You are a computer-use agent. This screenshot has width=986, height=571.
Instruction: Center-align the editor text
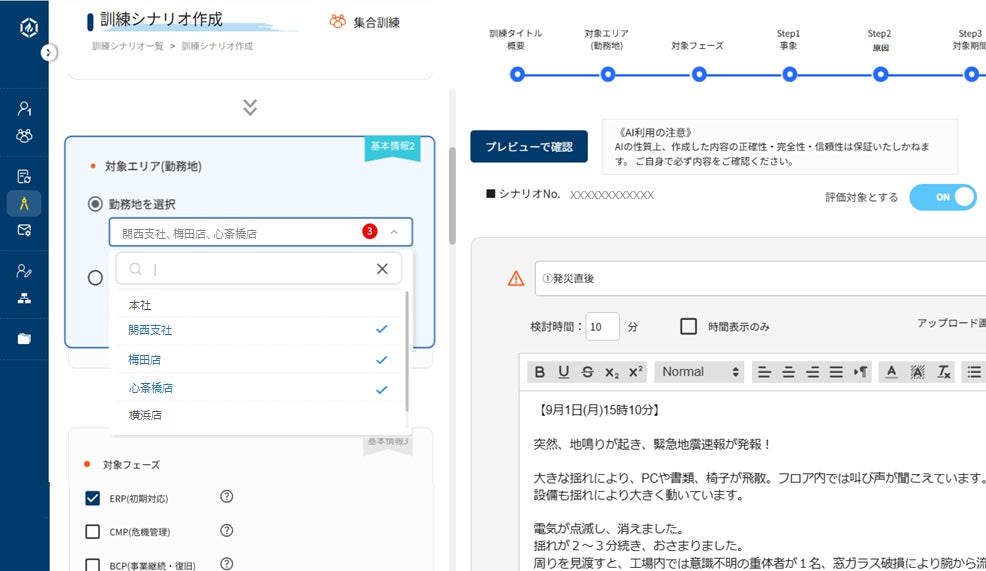coord(788,372)
